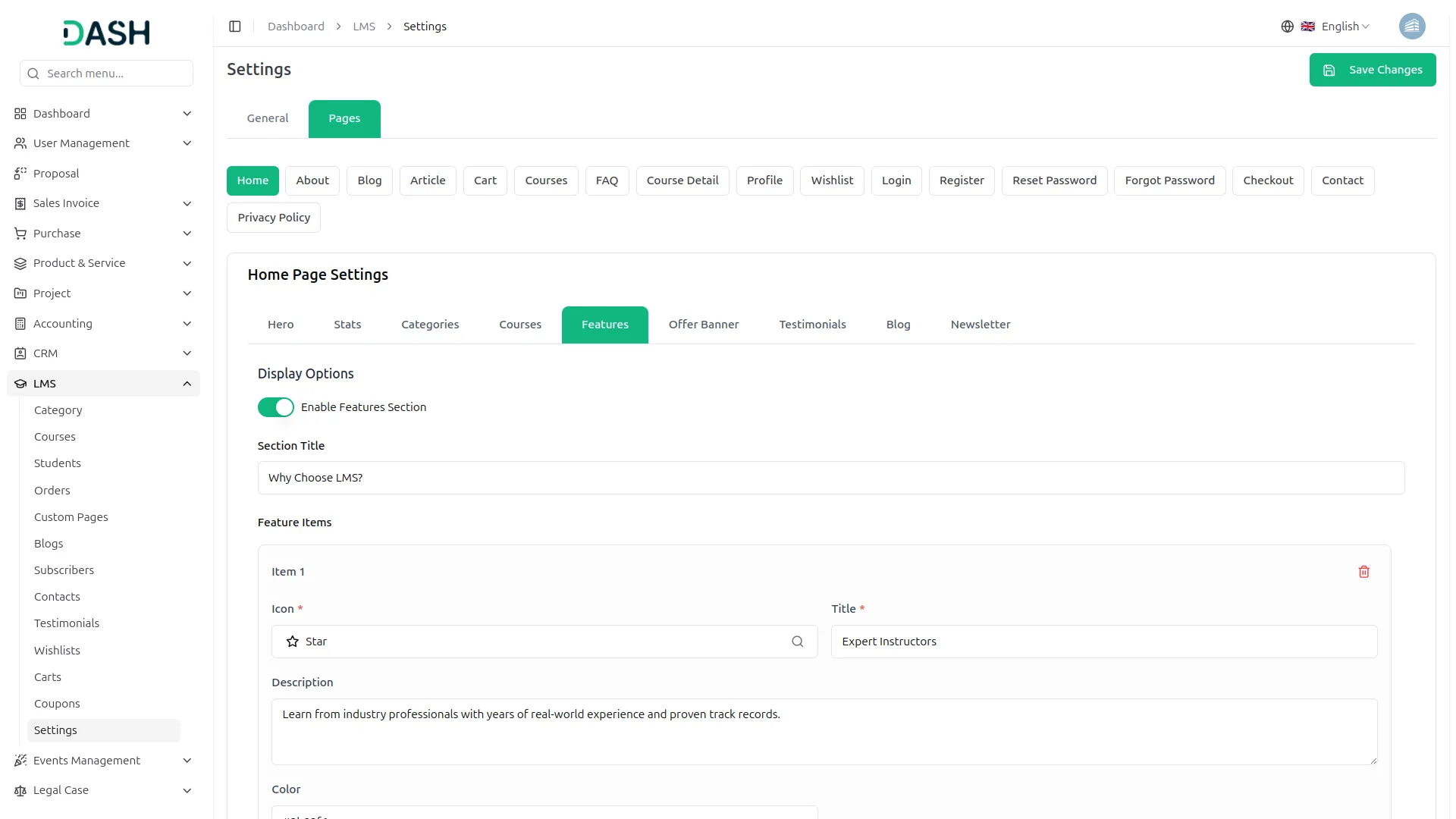The image size is (1456, 819).
Task: Collapse the LMS menu section
Action: click(187, 384)
